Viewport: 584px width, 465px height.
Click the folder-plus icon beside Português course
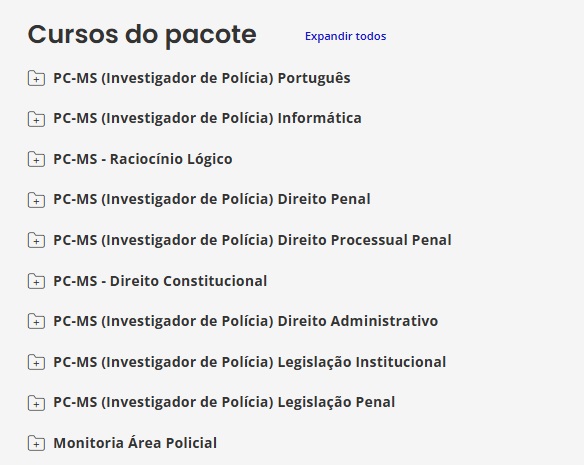(x=36, y=78)
